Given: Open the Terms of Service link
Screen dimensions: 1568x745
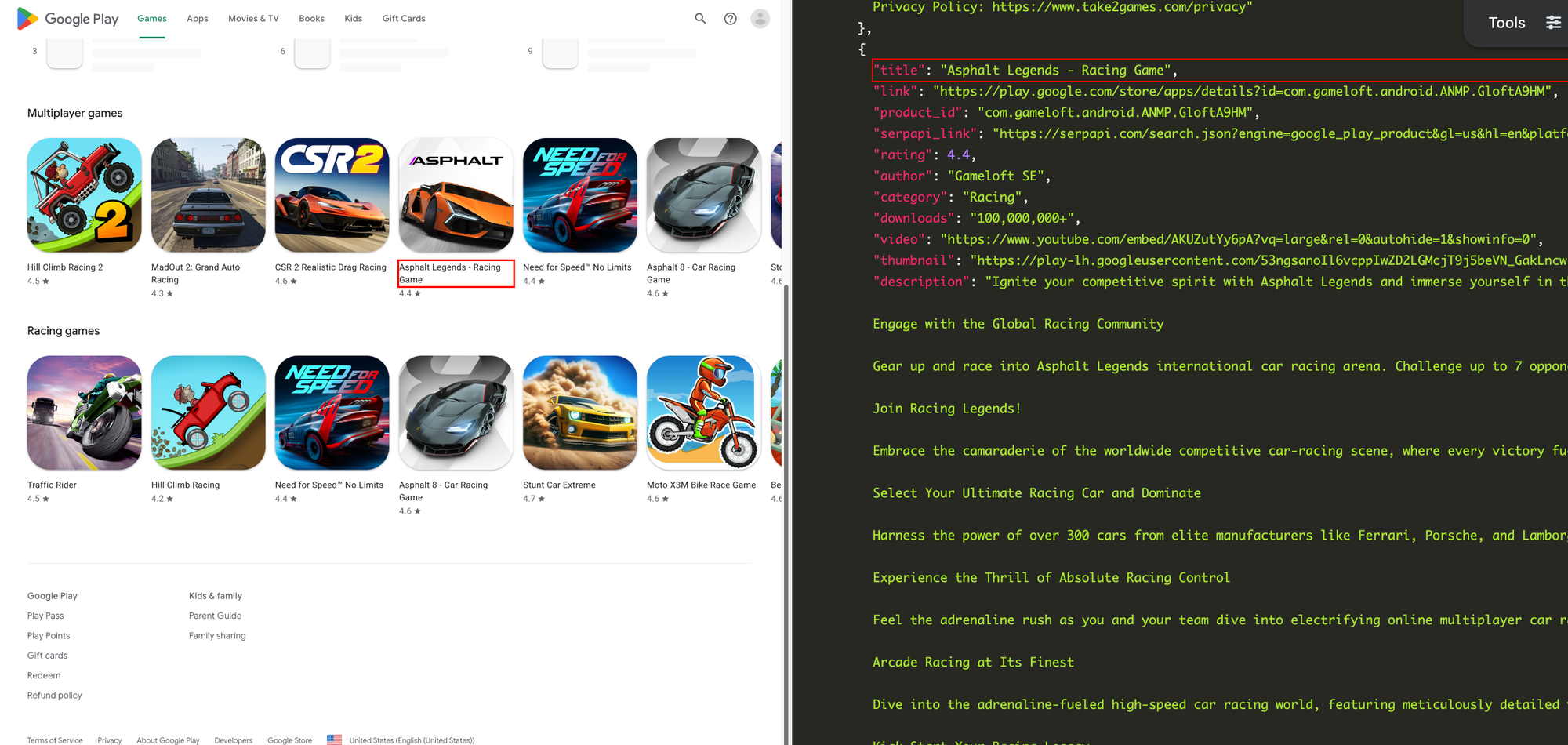Looking at the screenshot, I should (55, 740).
